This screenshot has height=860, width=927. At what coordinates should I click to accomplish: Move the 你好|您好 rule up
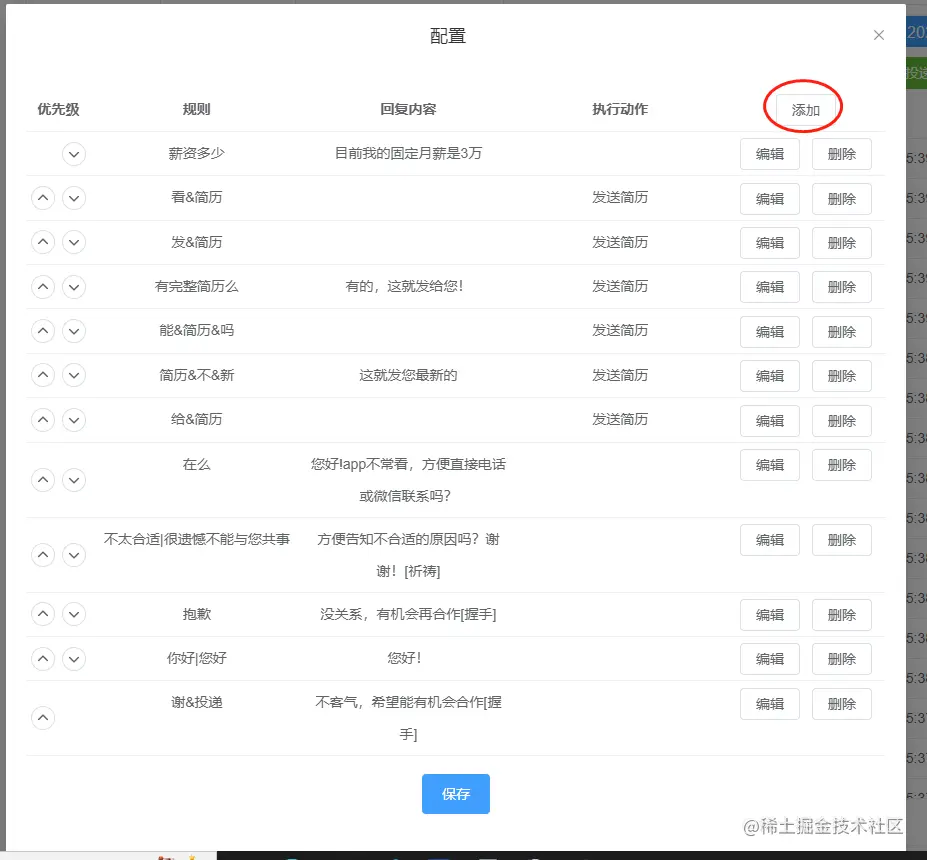pyautogui.click(x=43, y=658)
